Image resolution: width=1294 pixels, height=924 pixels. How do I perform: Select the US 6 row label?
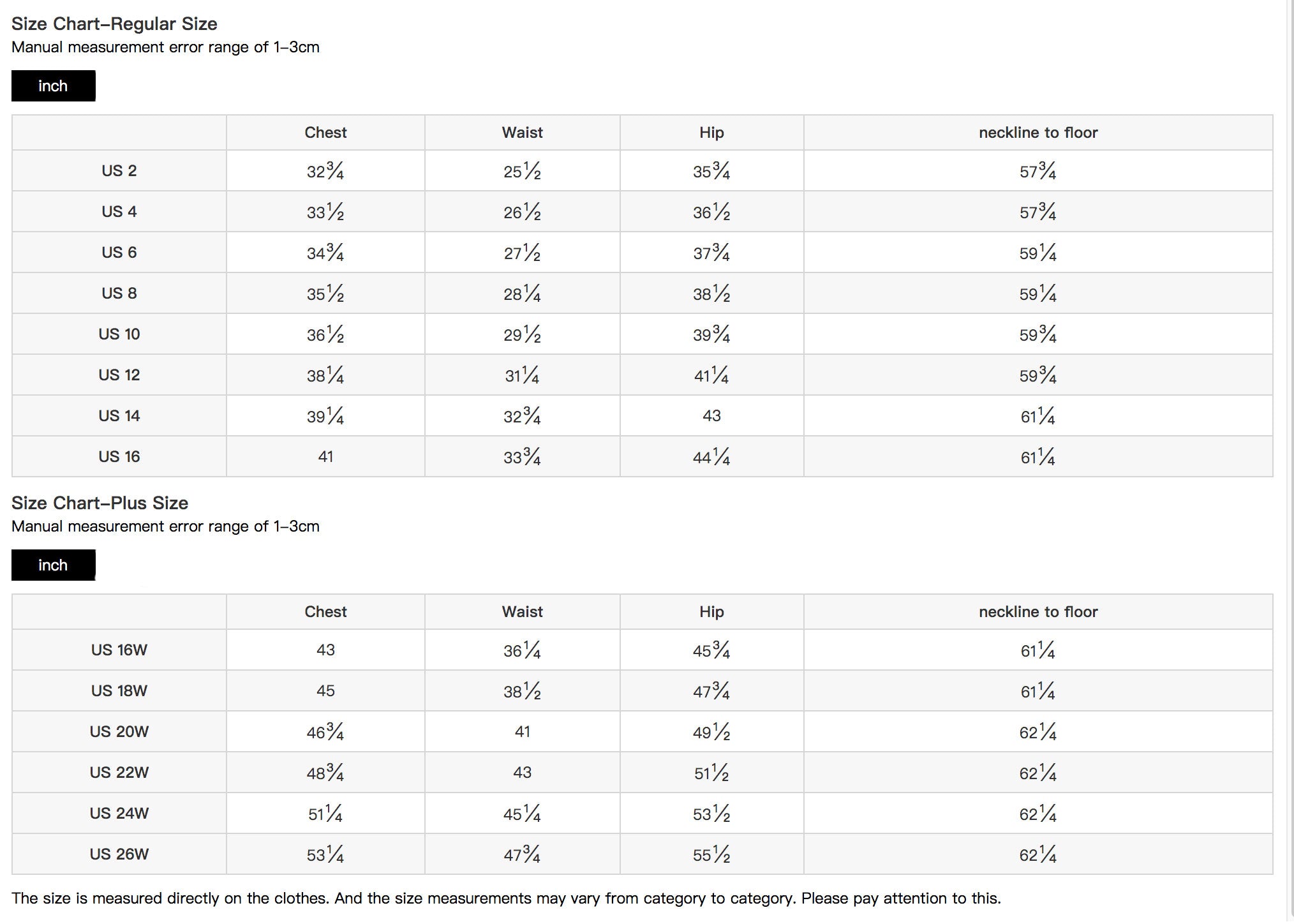(x=119, y=253)
